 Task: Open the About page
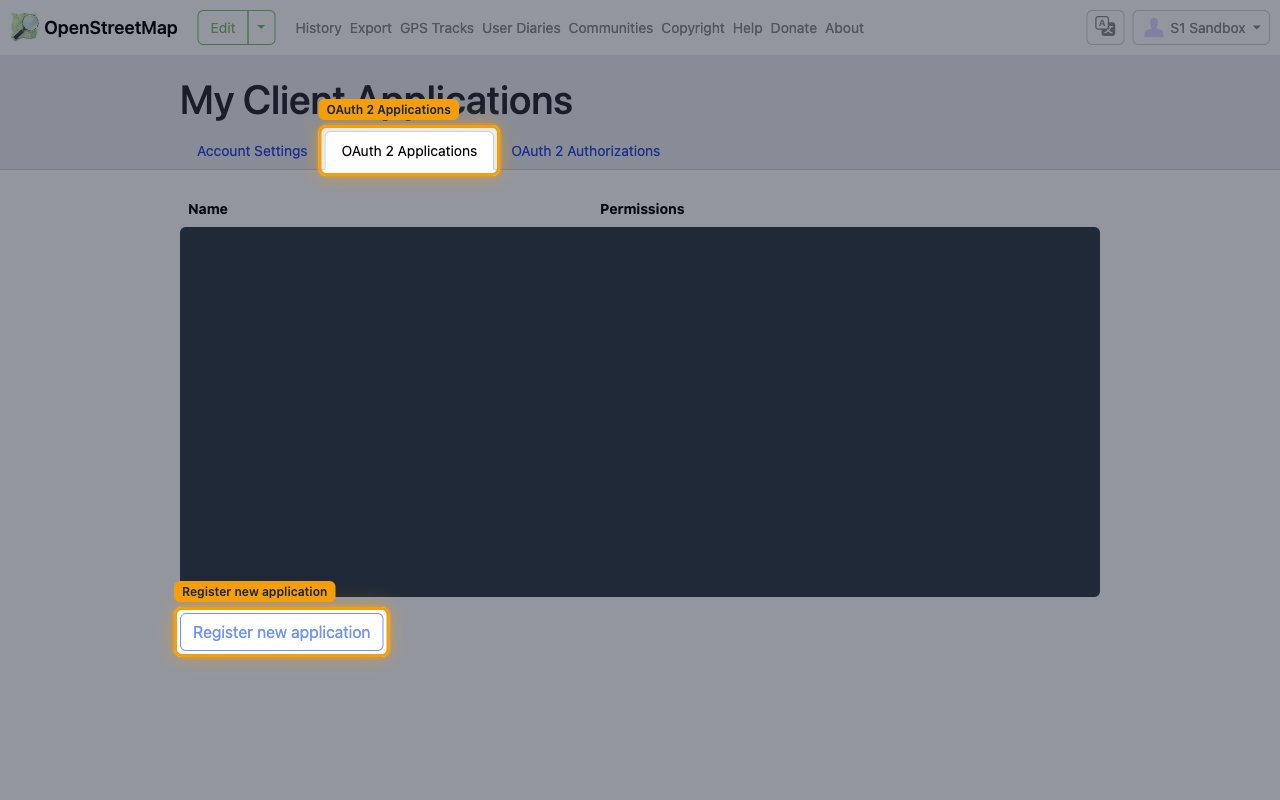click(844, 28)
